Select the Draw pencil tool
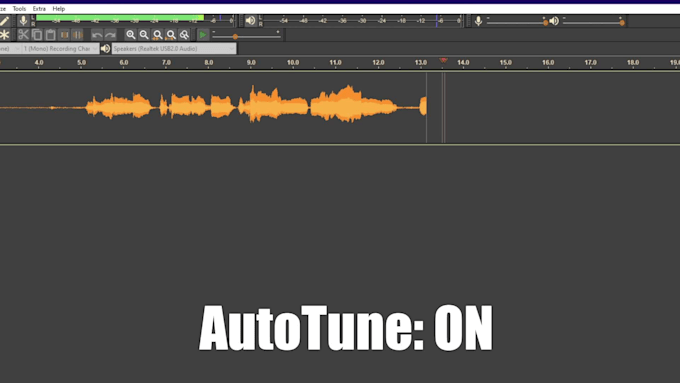Viewport: 680px width, 383px height. click(x=4, y=21)
